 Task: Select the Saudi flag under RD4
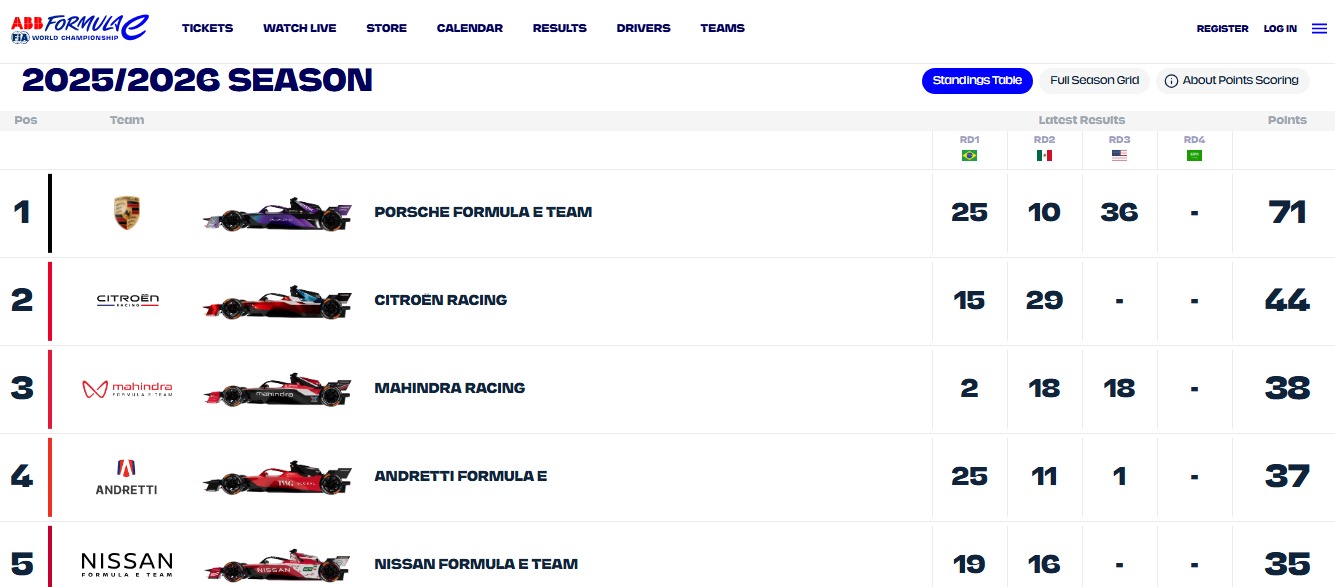click(1194, 155)
